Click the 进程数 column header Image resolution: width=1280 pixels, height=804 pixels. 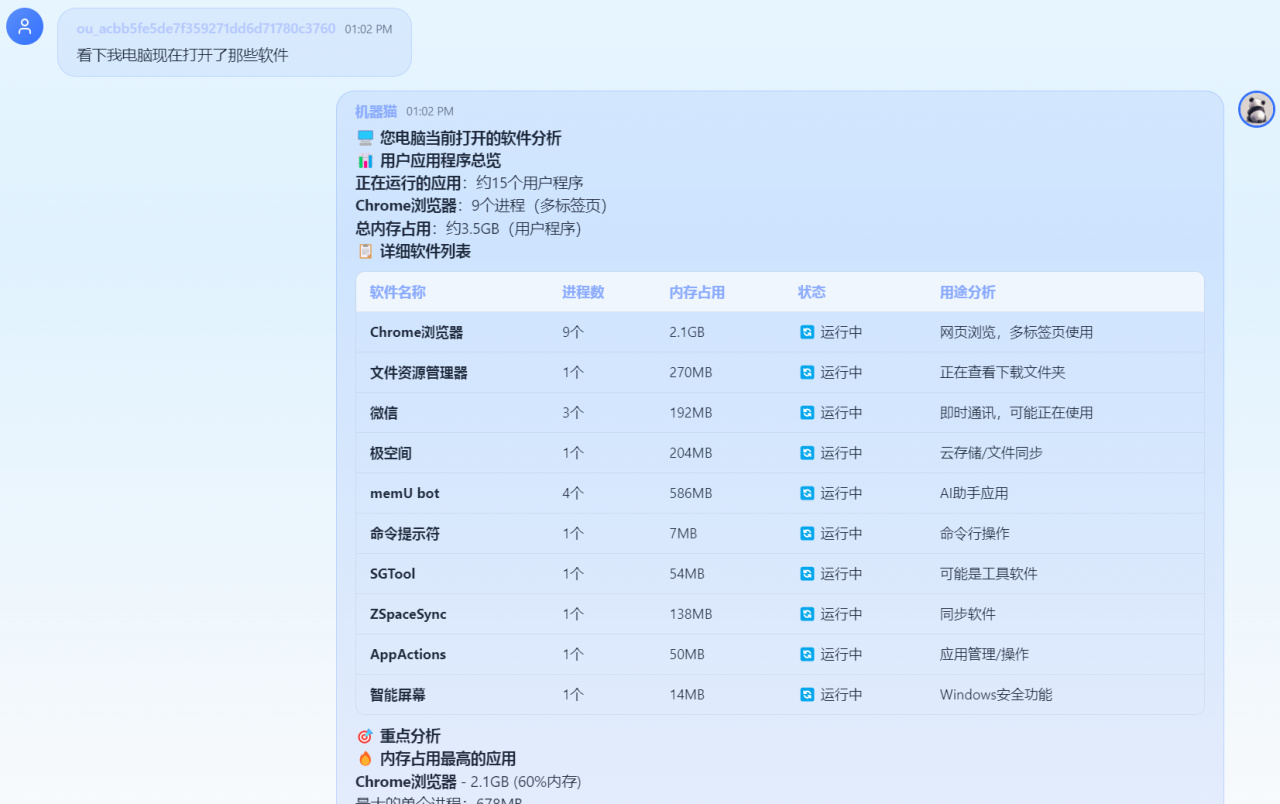click(x=583, y=292)
